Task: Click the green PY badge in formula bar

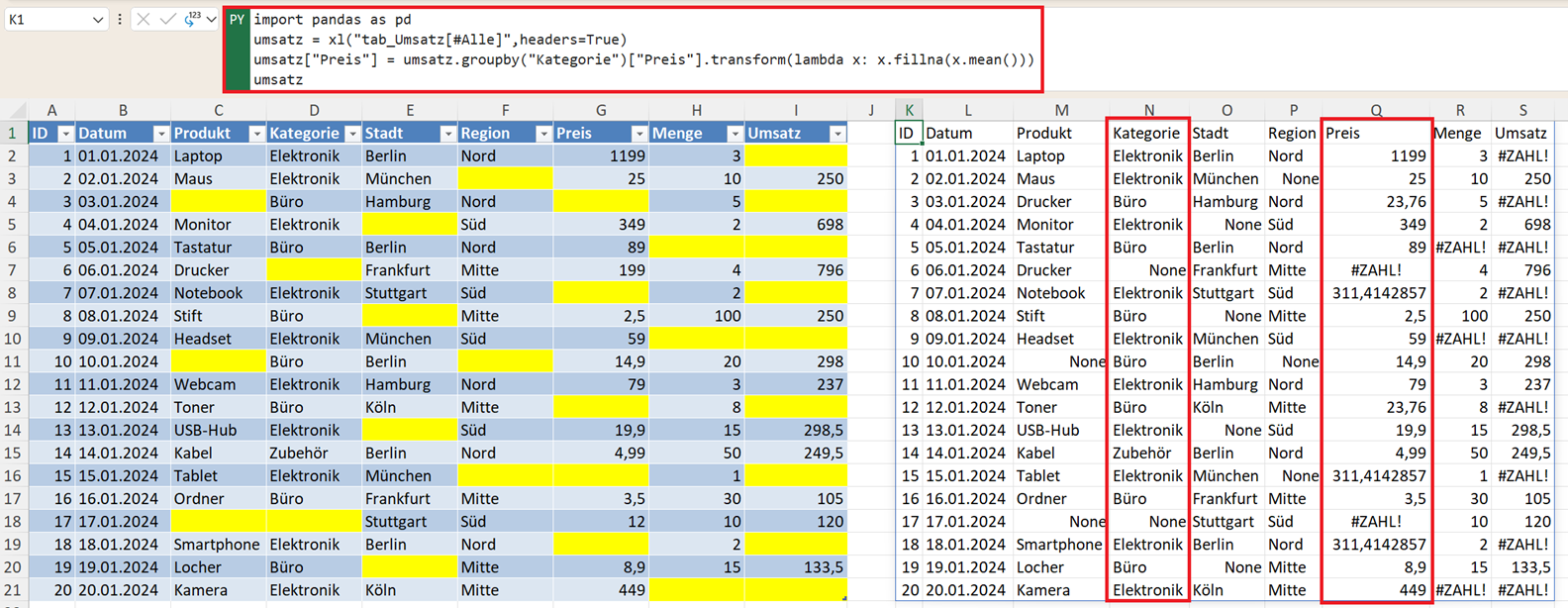Action: pyautogui.click(x=237, y=20)
